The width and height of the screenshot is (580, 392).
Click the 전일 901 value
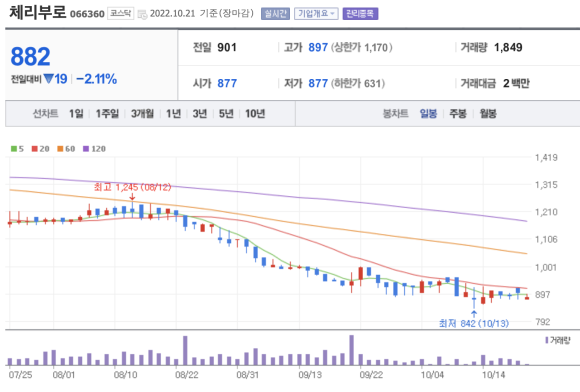point(227,47)
